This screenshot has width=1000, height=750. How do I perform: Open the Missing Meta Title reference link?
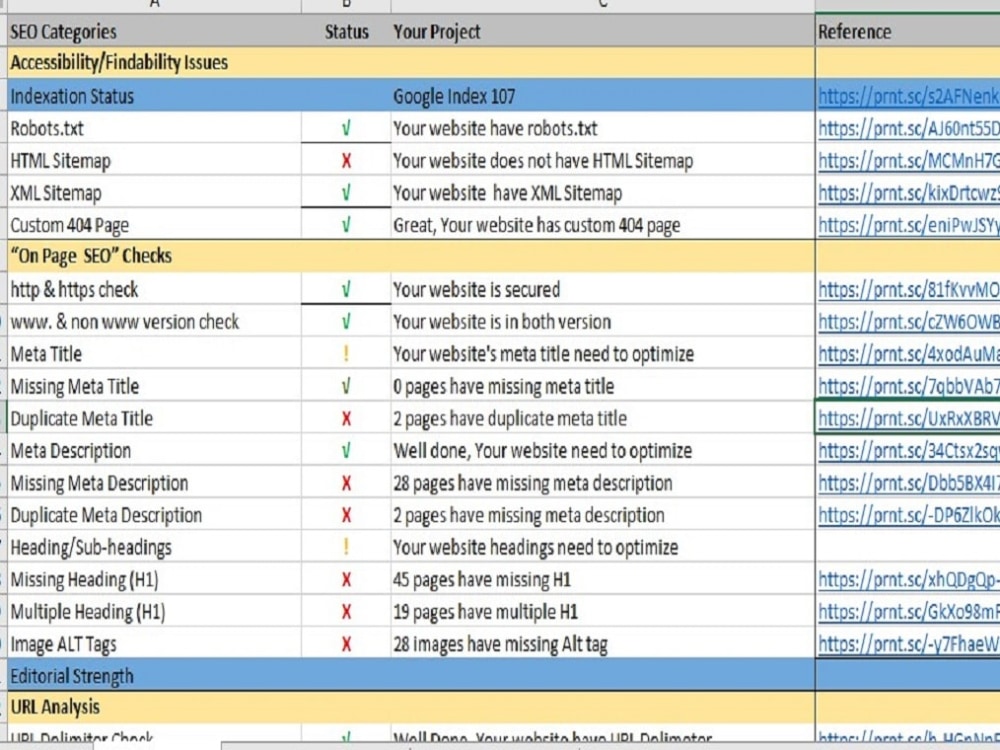click(x=909, y=386)
